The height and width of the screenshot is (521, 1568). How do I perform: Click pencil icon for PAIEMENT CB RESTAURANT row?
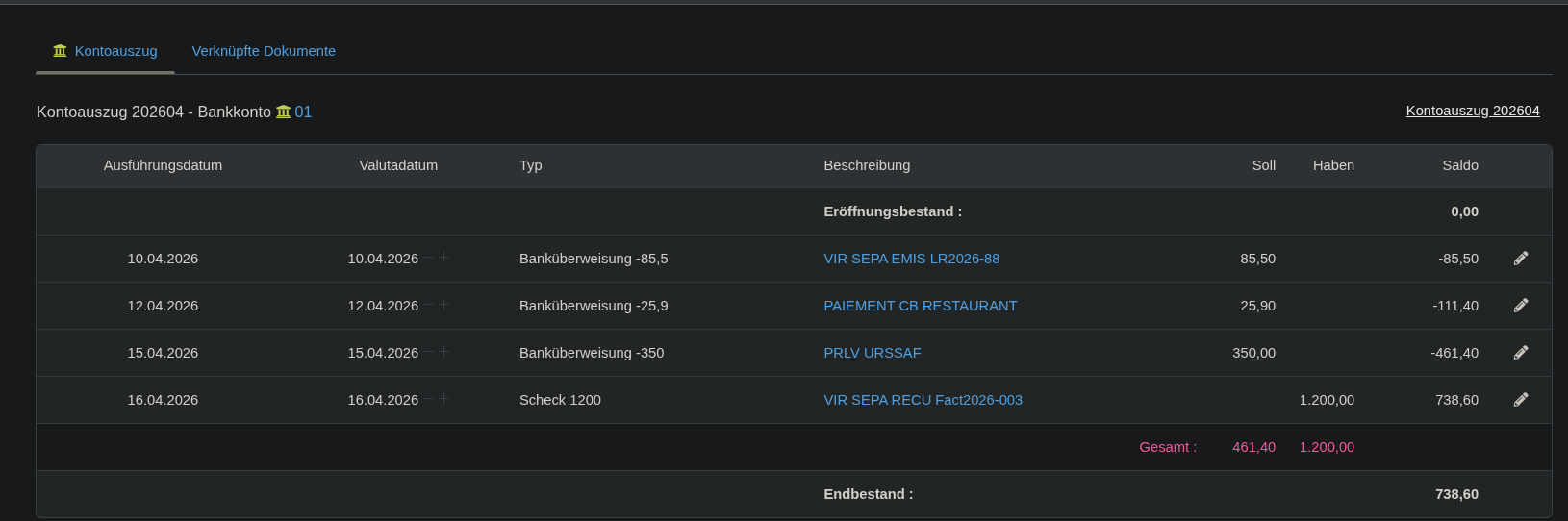tap(1521, 306)
